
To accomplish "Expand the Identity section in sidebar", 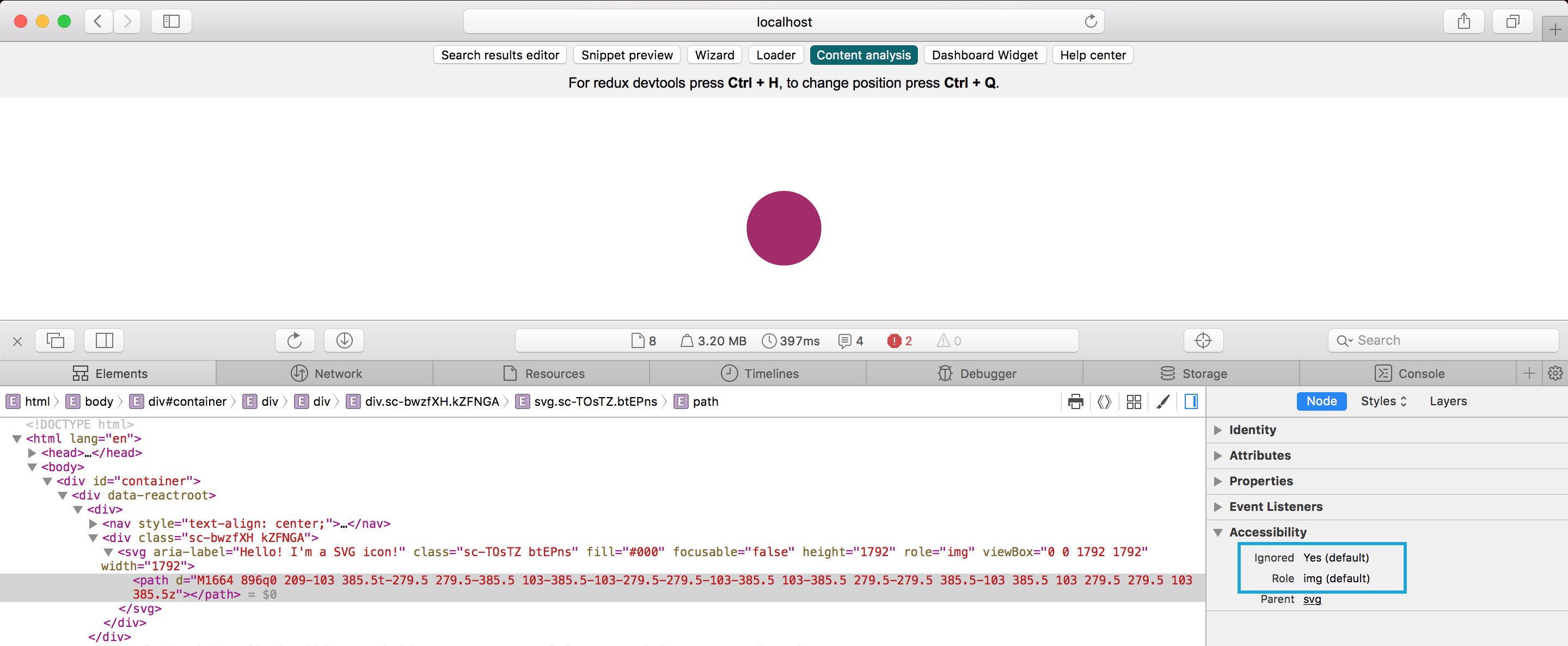I will 1253,429.
